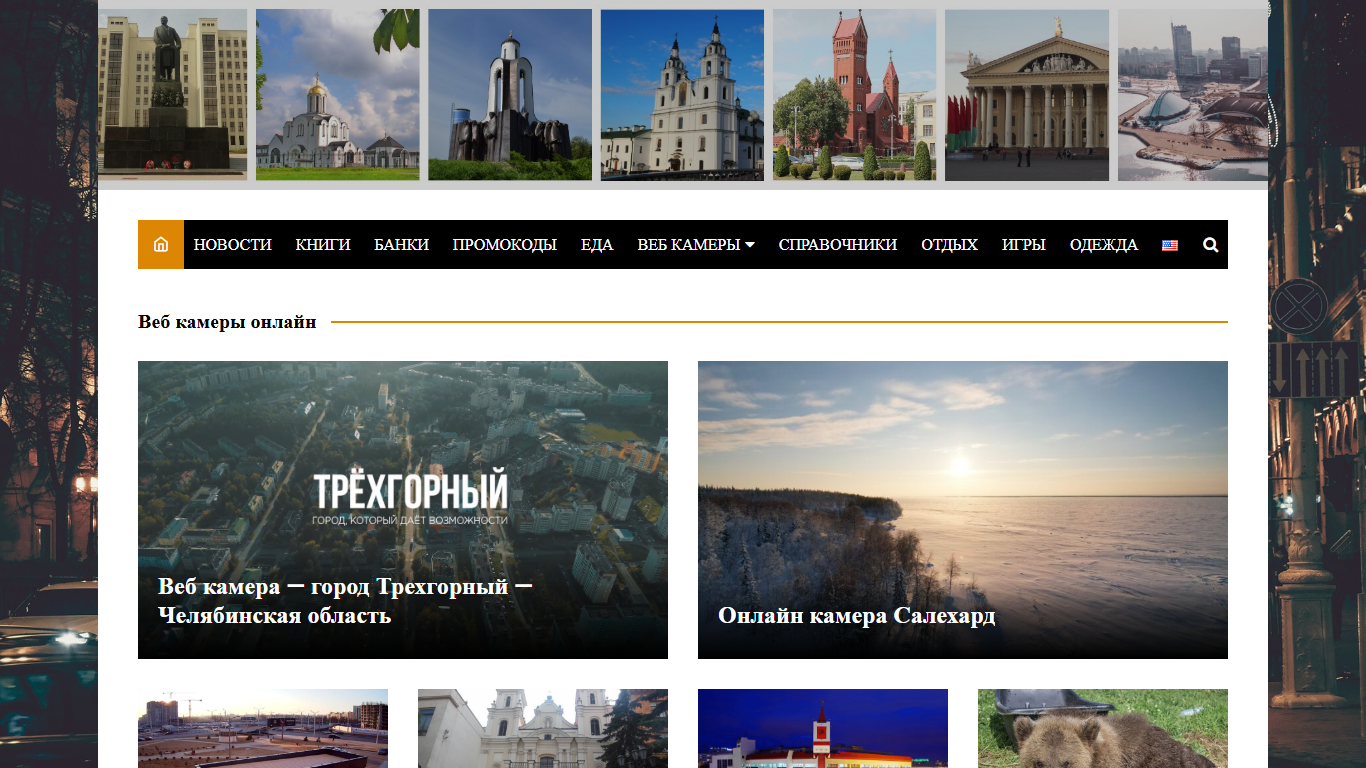Click the columned palace header photo
The width and height of the screenshot is (1366, 768).
click(x=1027, y=95)
